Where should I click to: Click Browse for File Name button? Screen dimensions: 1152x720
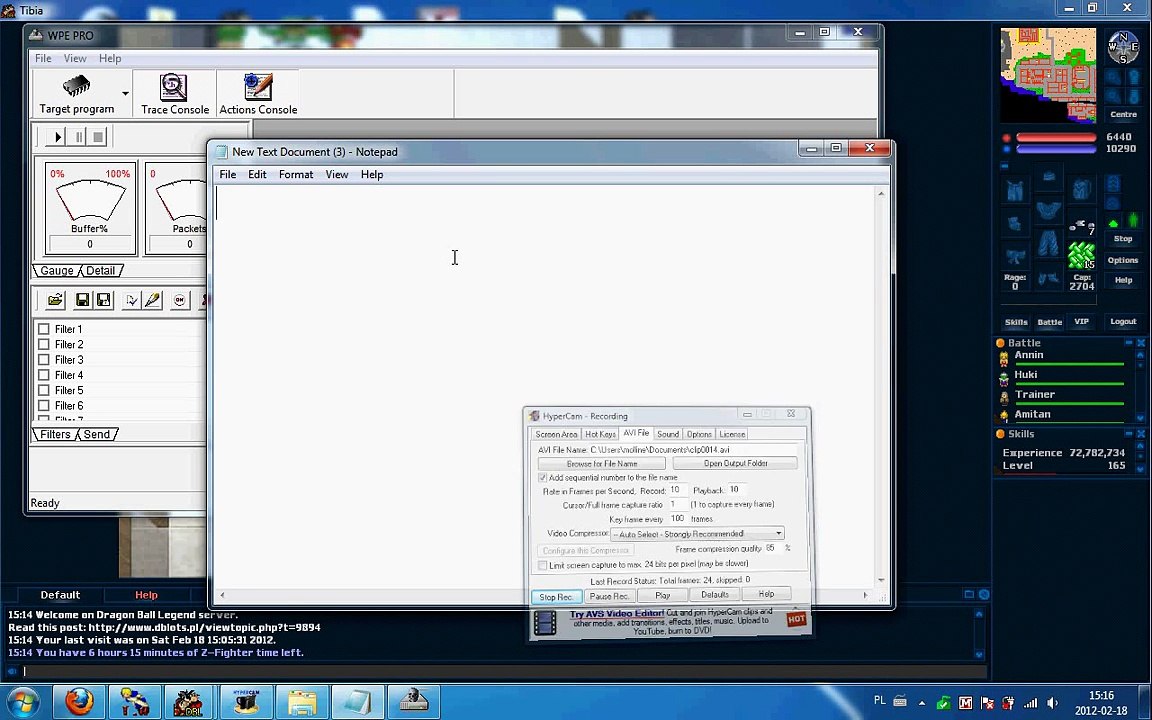602,464
